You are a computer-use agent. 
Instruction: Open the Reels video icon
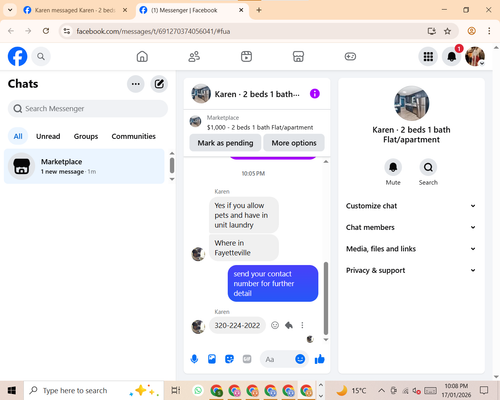[246, 56]
